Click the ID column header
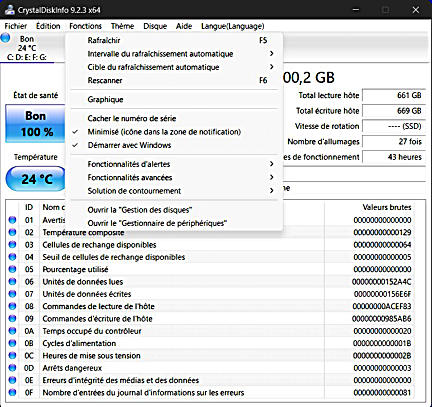This screenshot has height=407, width=432. pyautogui.click(x=29, y=207)
